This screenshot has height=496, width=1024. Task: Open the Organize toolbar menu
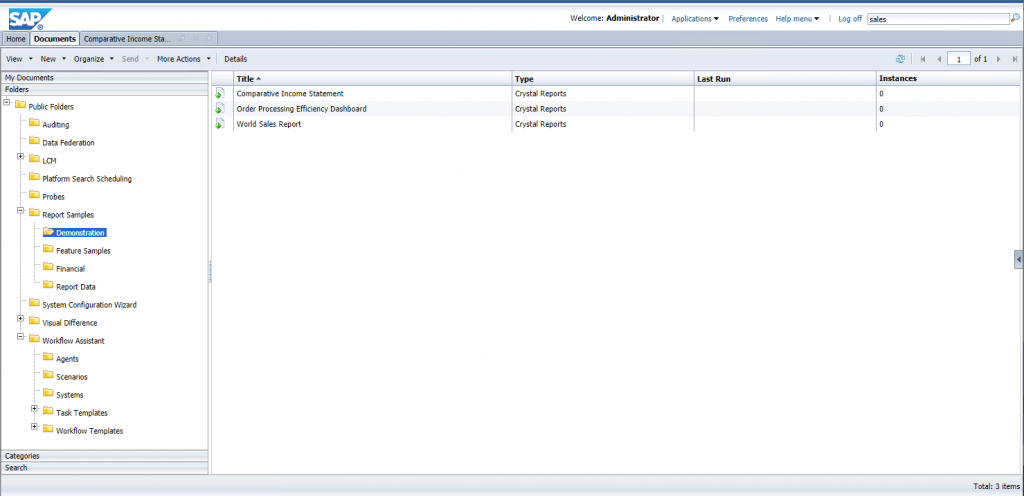93,59
